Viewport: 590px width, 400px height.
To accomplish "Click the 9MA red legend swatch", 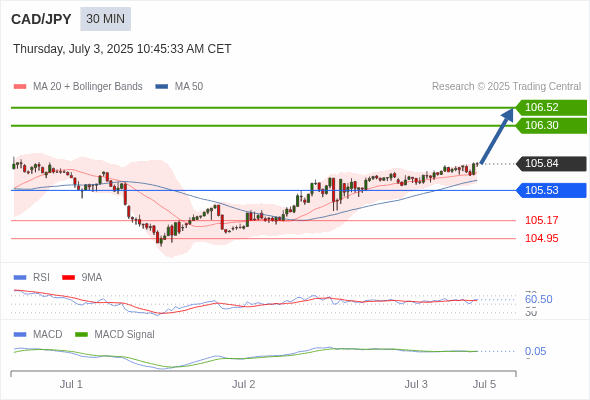I will point(68,278).
